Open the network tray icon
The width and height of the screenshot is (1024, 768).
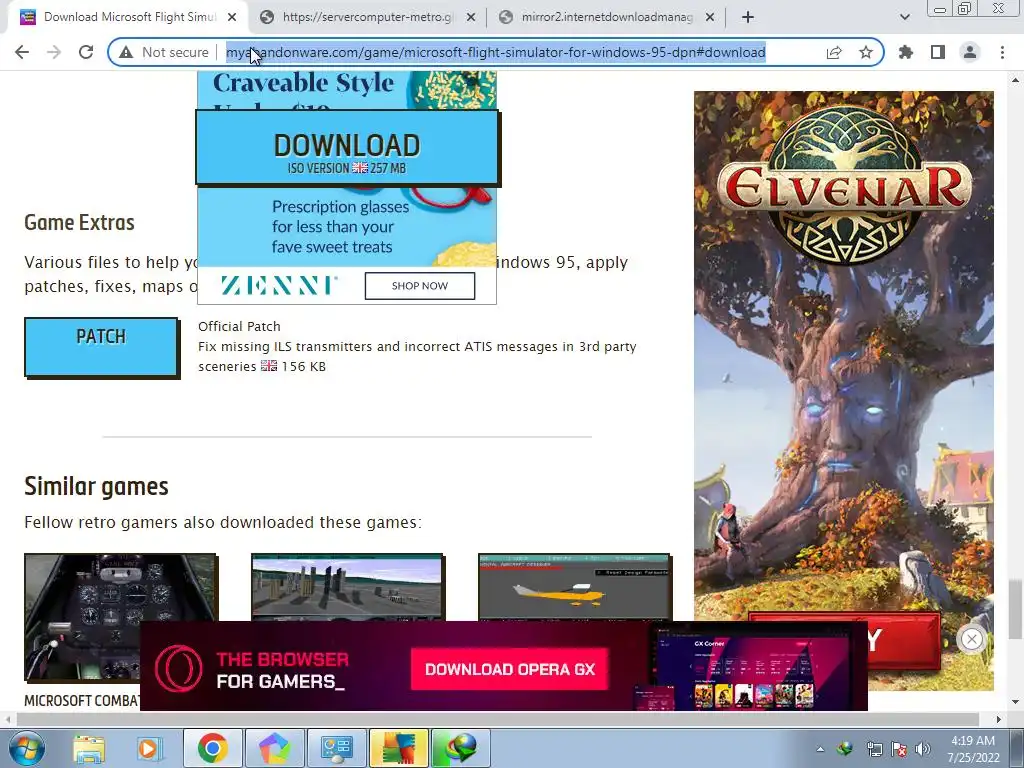click(x=874, y=749)
